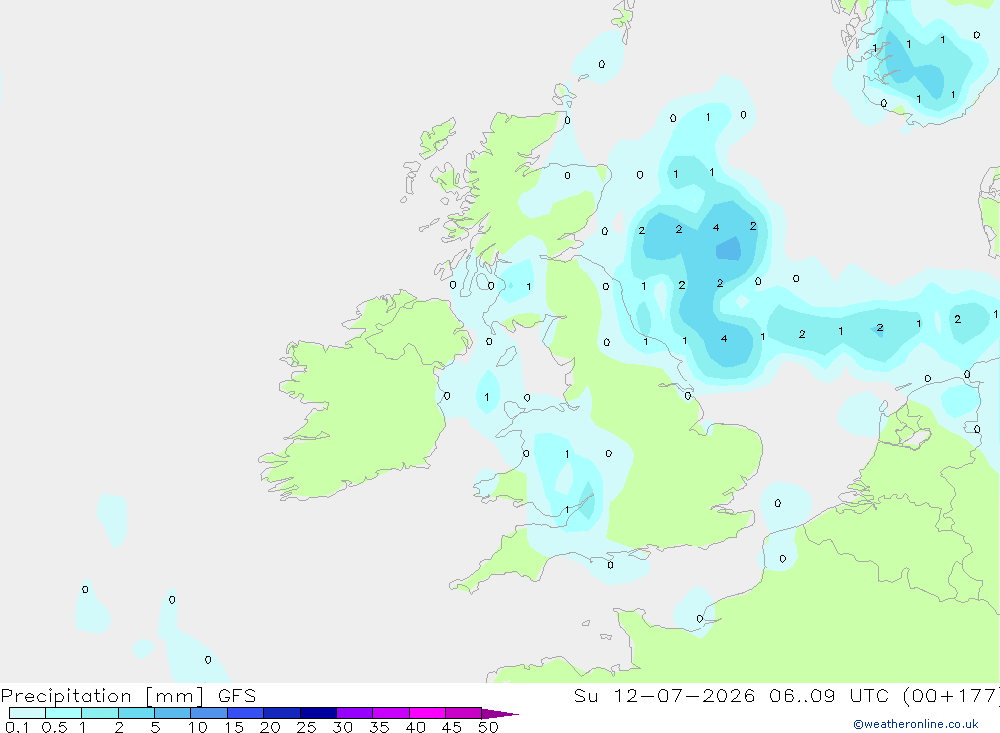Click the 5 to 10 mm legend swatch
This screenshot has width=1000, height=733.
click(x=173, y=713)
